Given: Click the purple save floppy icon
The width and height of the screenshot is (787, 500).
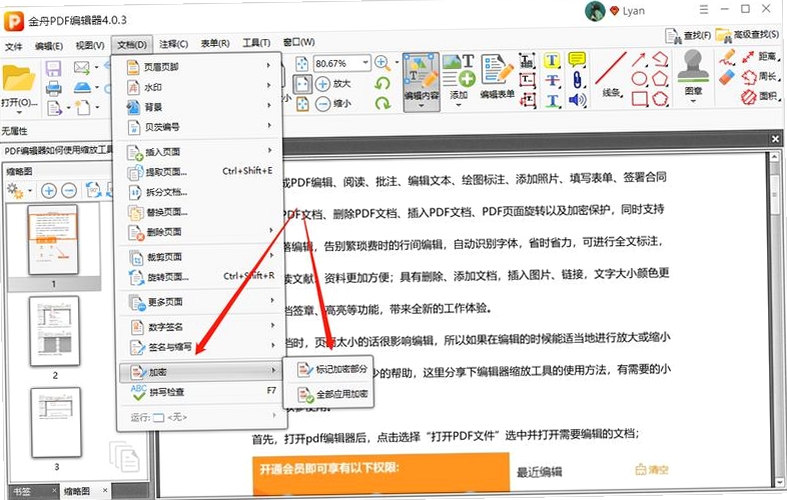Looking at the screenshot, I should pos(53,68).
